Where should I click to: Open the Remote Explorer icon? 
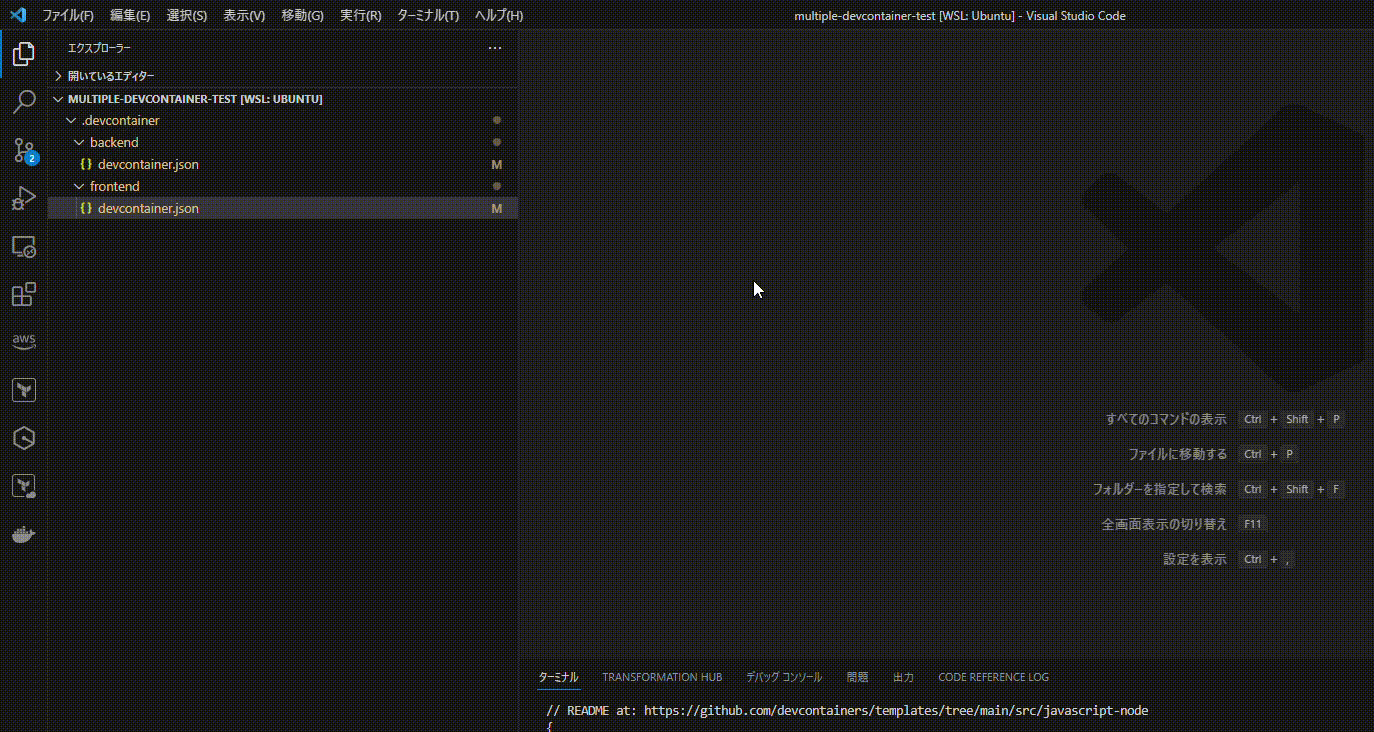pyautogui.click(x=24, y=246)
